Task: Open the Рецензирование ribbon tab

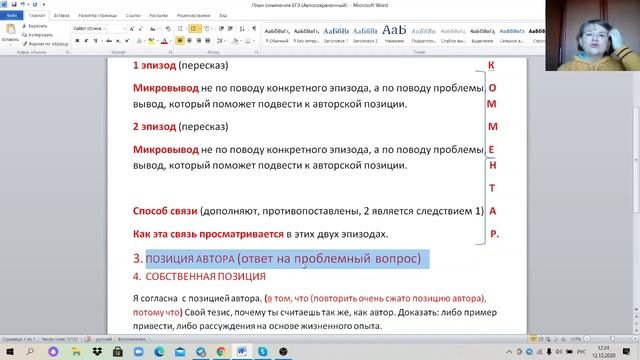Action: [193, 16]
